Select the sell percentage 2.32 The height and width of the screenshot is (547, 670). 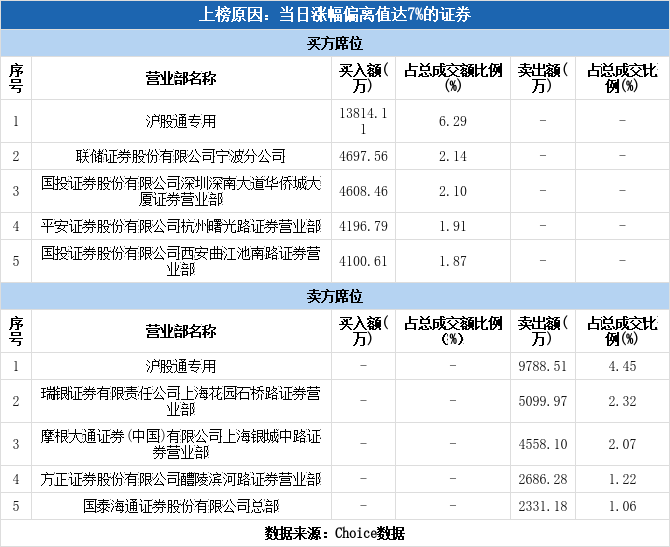623,401
